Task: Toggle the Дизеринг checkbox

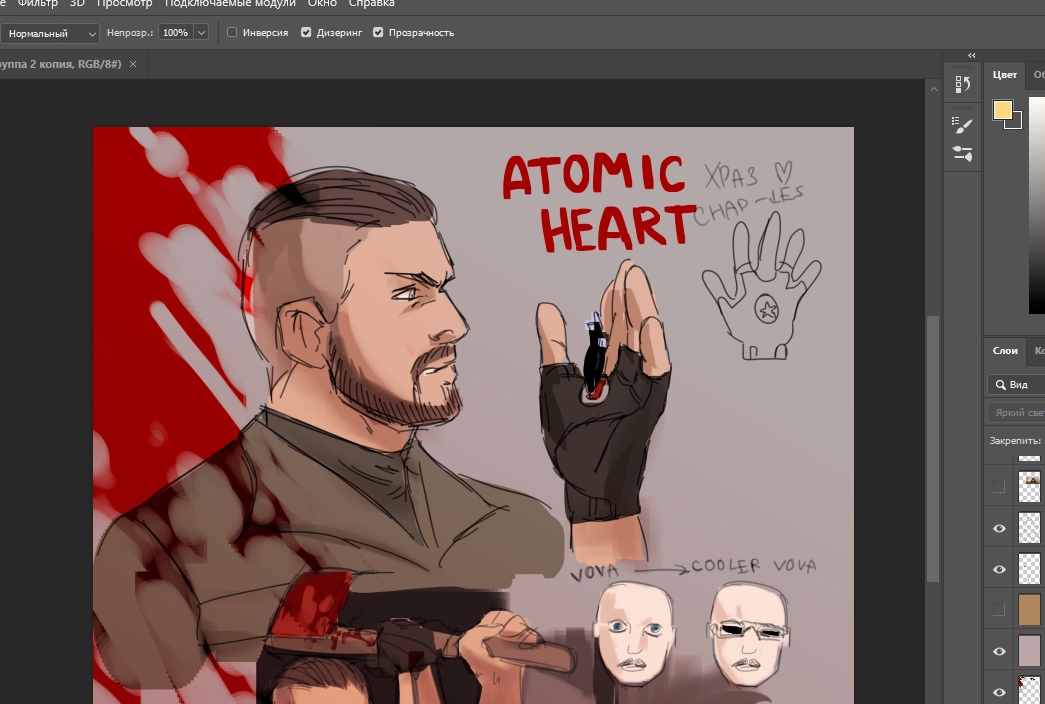Action: [306, 32]
